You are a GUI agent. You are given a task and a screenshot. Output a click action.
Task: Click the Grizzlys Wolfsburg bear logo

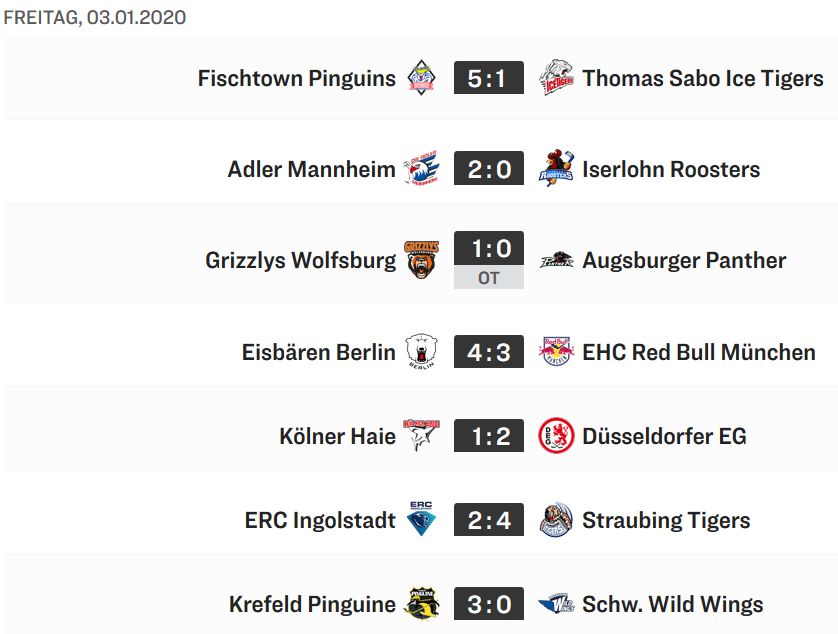click(422, 260)
